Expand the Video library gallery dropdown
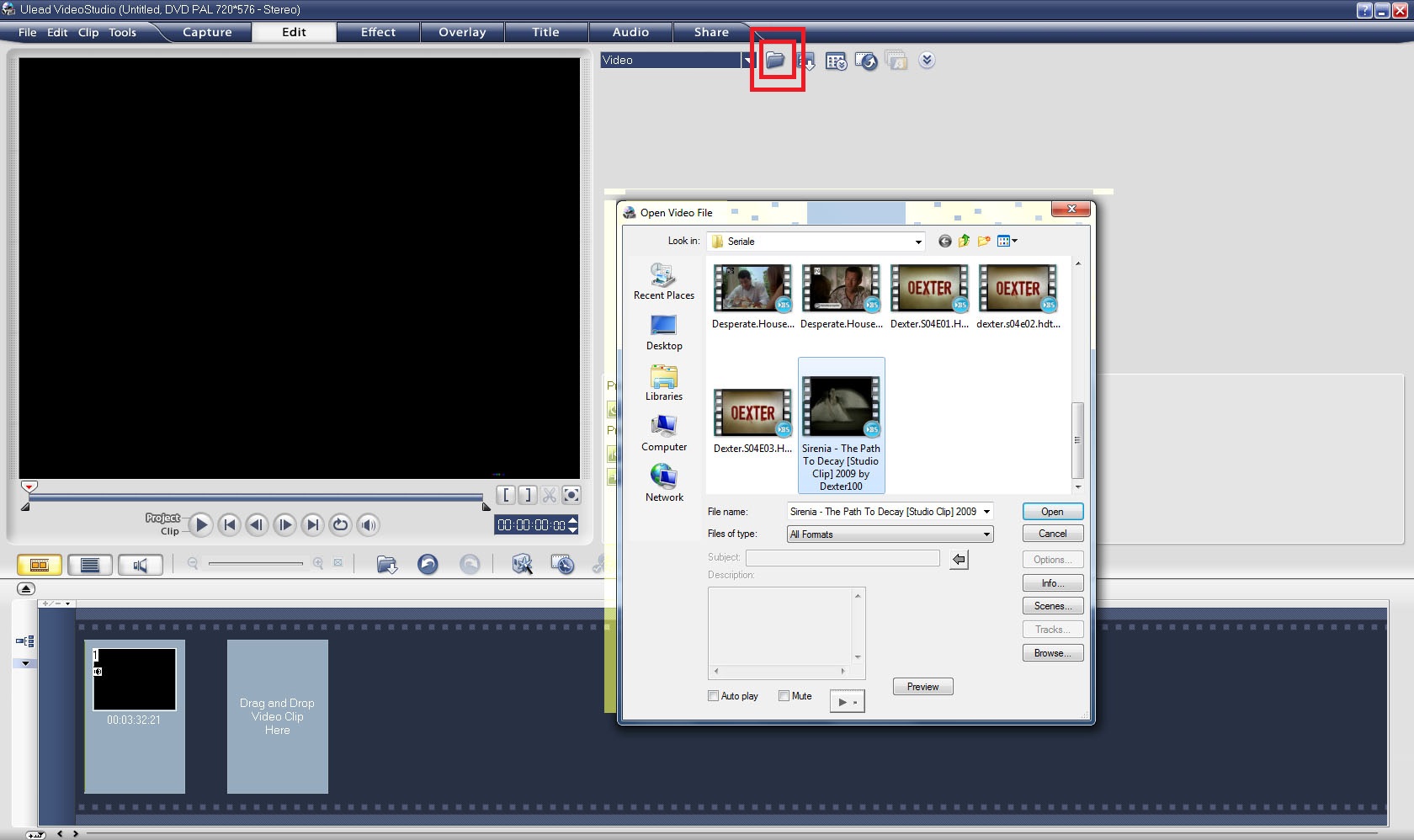The width and height of the screenshot is (1414, 840). [x=747, y=61]
